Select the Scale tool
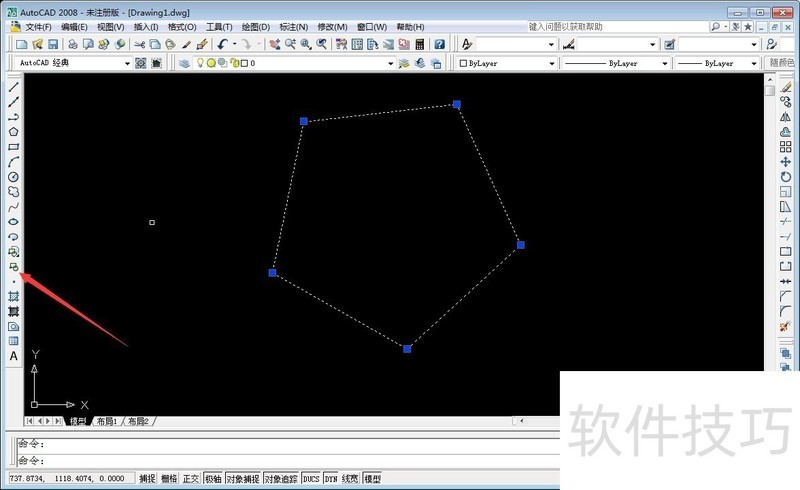This screenshot has width=800, height=490. (x=786, y=192)
